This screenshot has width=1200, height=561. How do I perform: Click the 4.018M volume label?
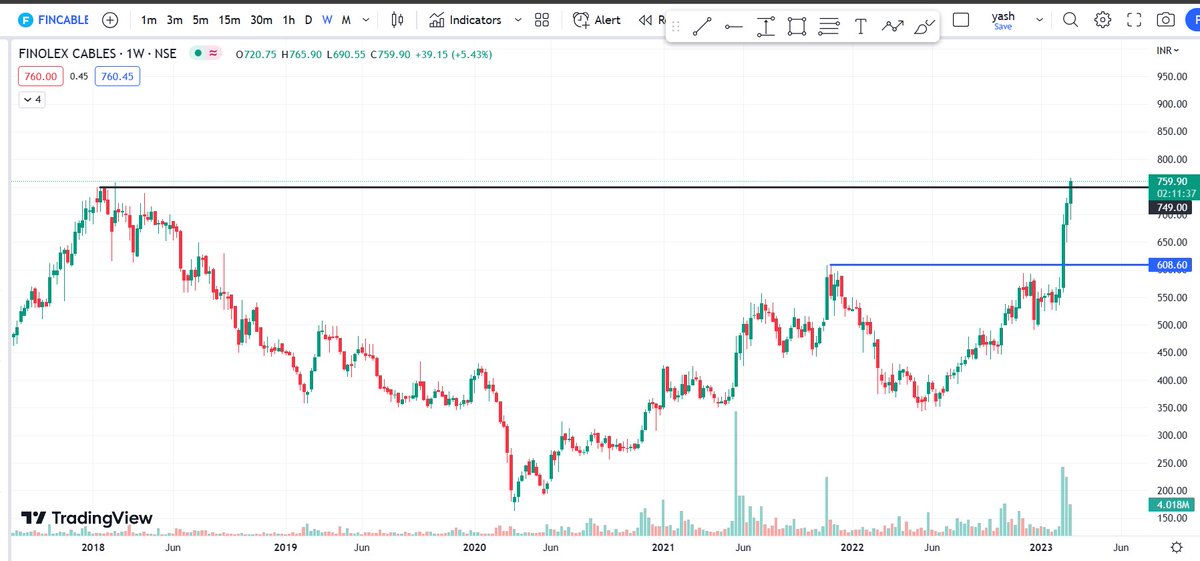click(1171, 504)
